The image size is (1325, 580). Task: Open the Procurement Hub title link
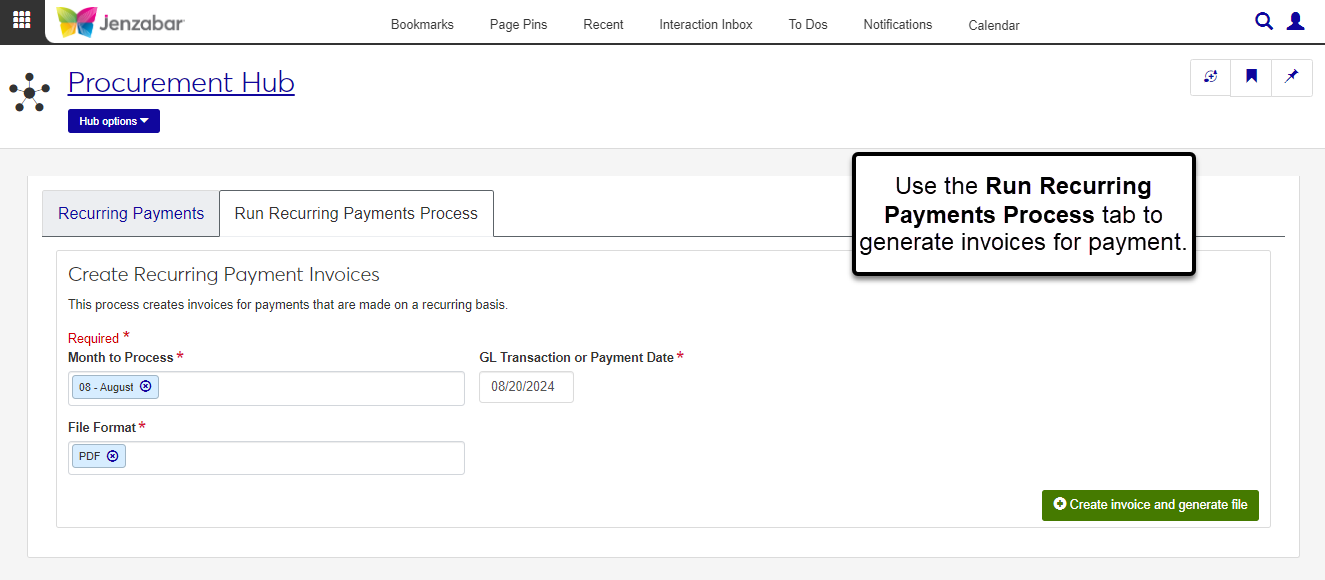click(x=181, y=82)
